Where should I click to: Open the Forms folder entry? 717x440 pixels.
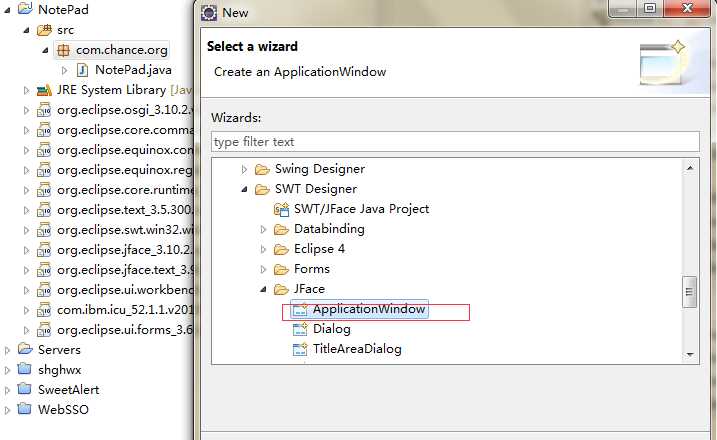coord(311,269)
